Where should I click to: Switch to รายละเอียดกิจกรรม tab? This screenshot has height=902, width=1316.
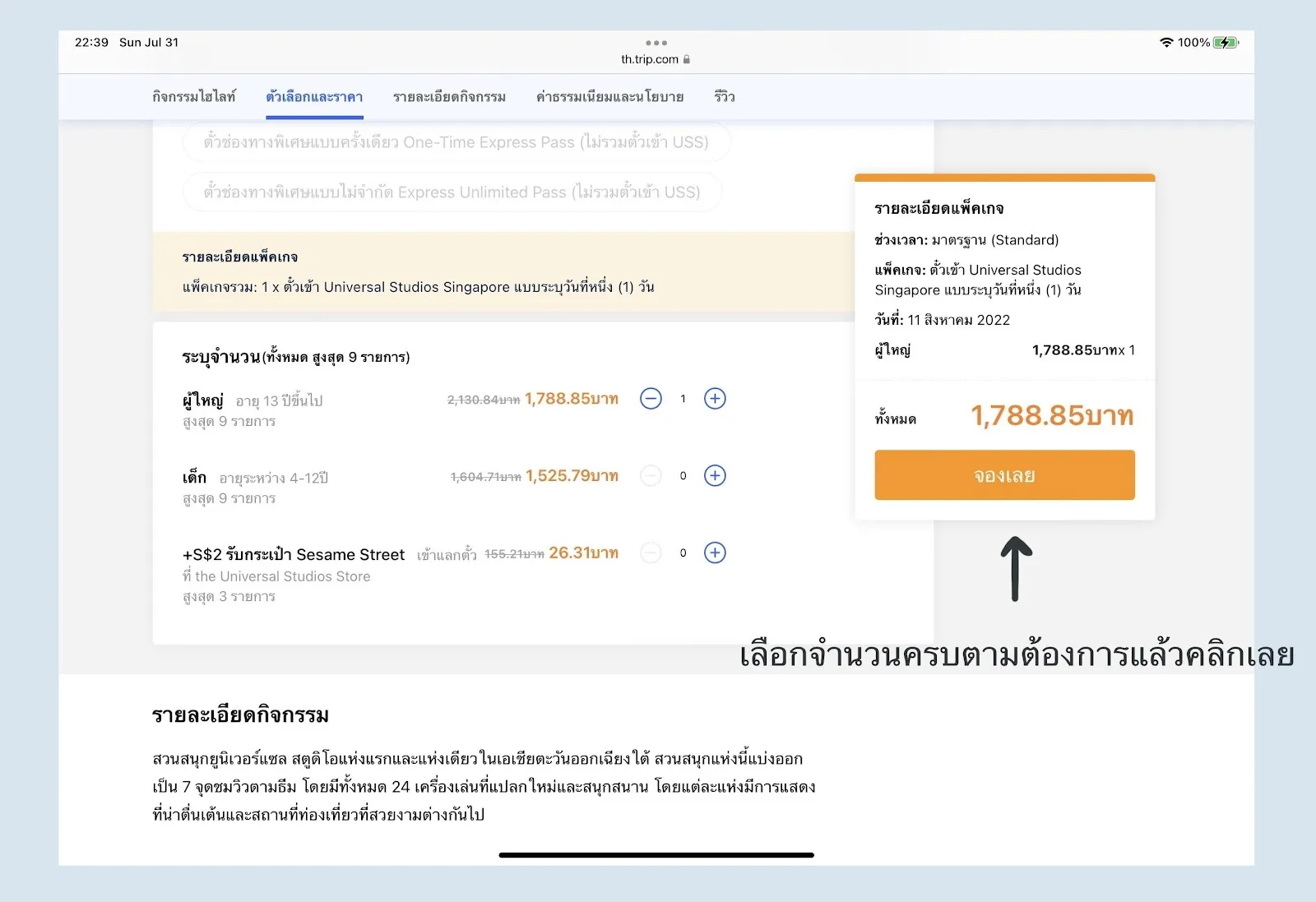(449, 96)
